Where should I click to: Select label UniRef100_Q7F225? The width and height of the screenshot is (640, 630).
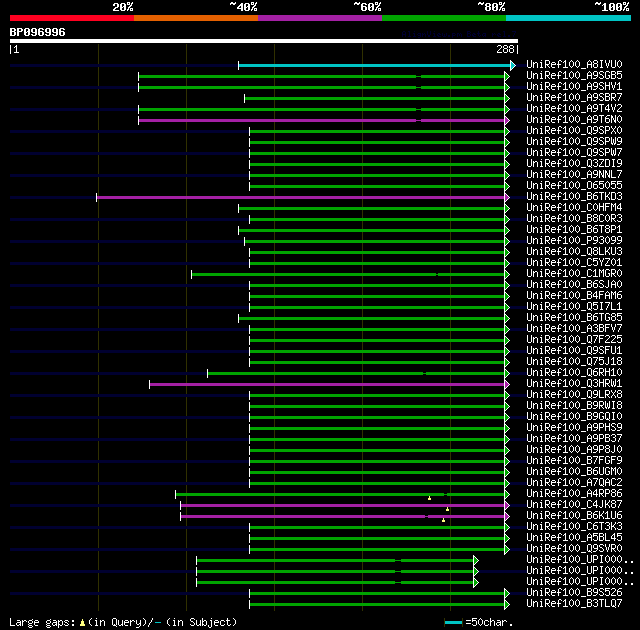pos(574,340)
